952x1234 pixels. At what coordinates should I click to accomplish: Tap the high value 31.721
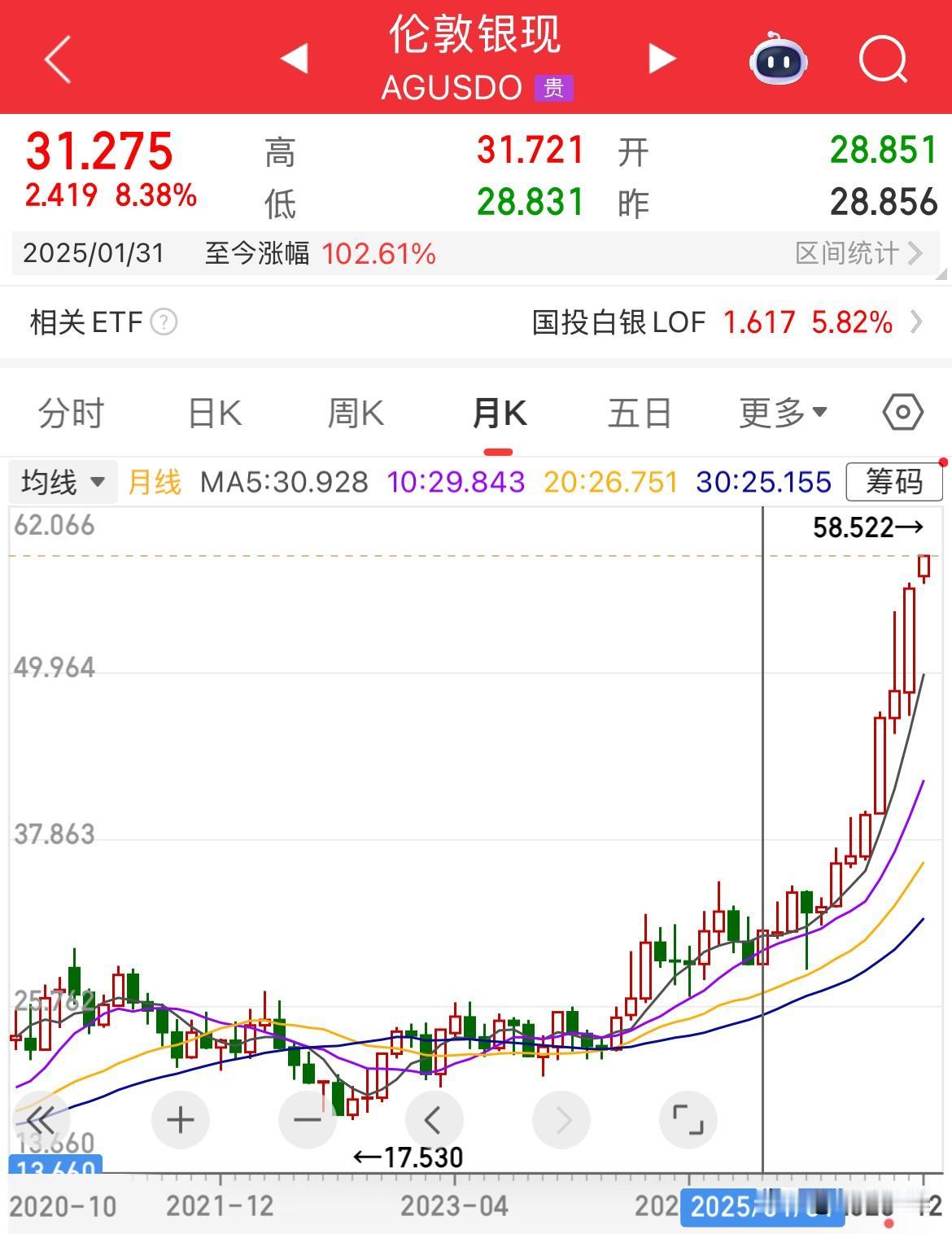[x=531, y=151]
